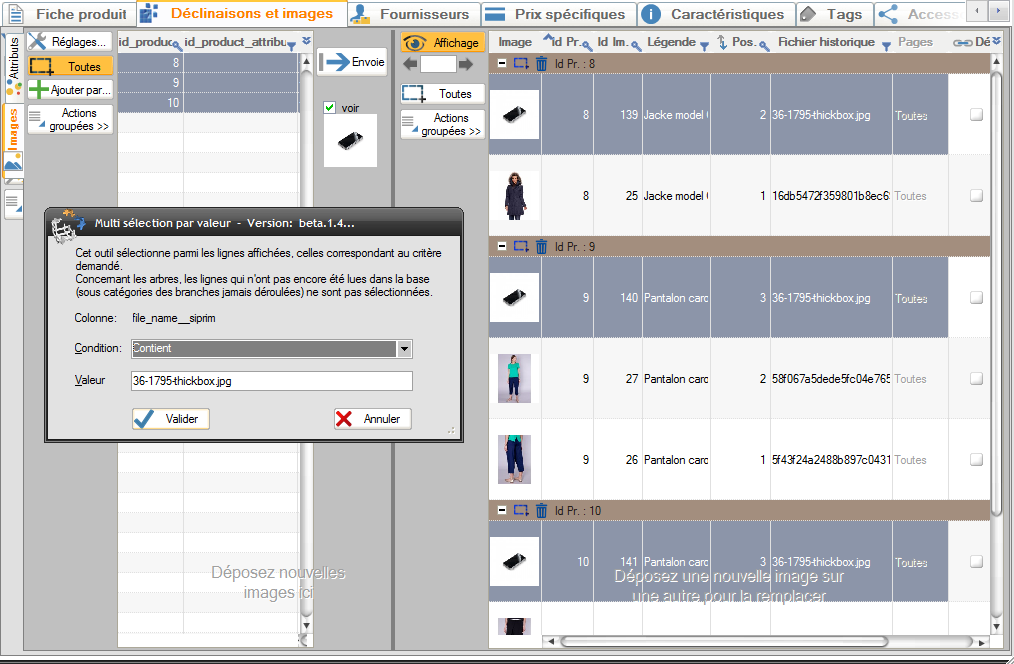Image resolution: width=1014 pixels, height=664 pixels.
Task: Click the Affichage eye button
Action: (443, 43)
